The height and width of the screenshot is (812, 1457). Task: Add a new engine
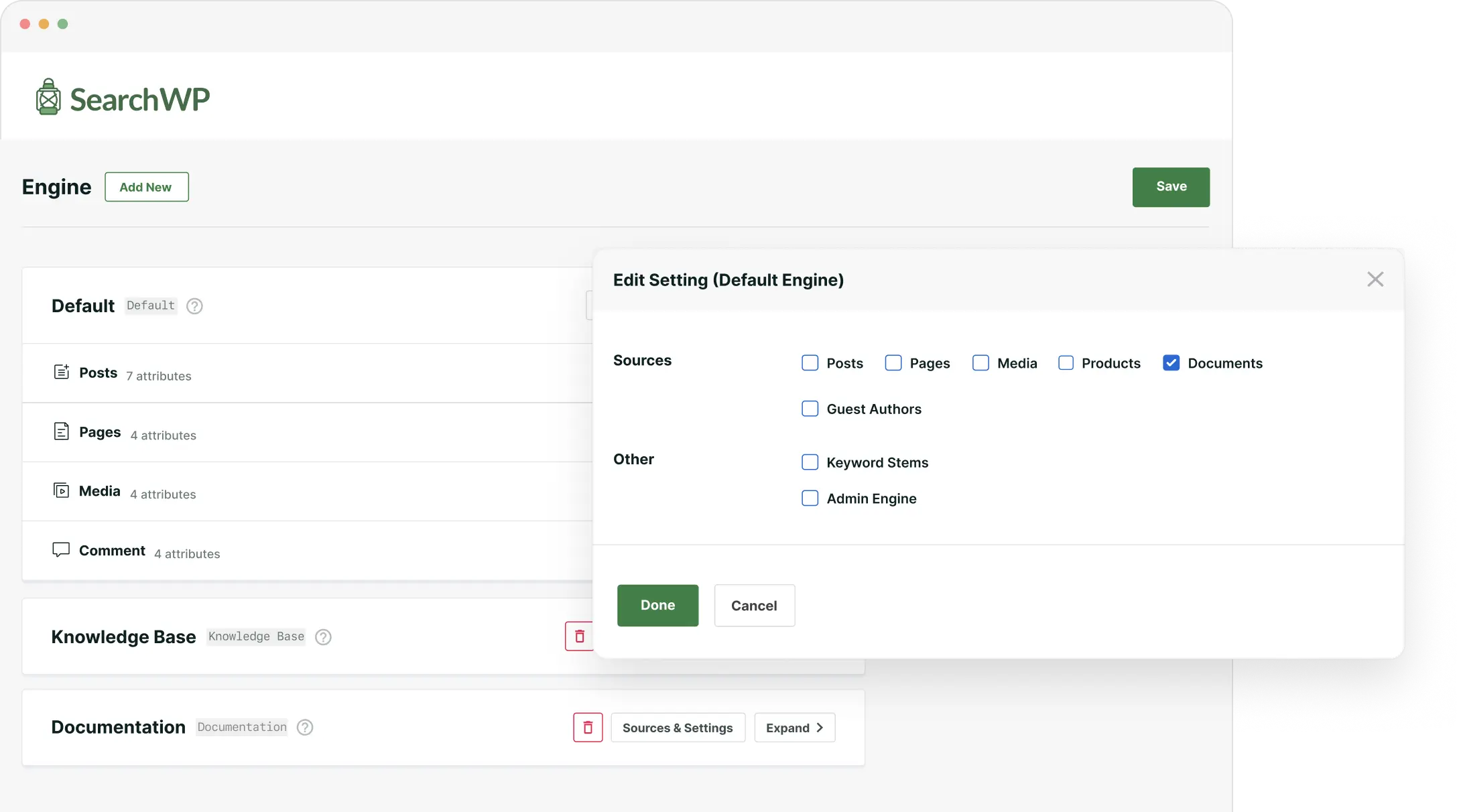(x=146, y=187)
